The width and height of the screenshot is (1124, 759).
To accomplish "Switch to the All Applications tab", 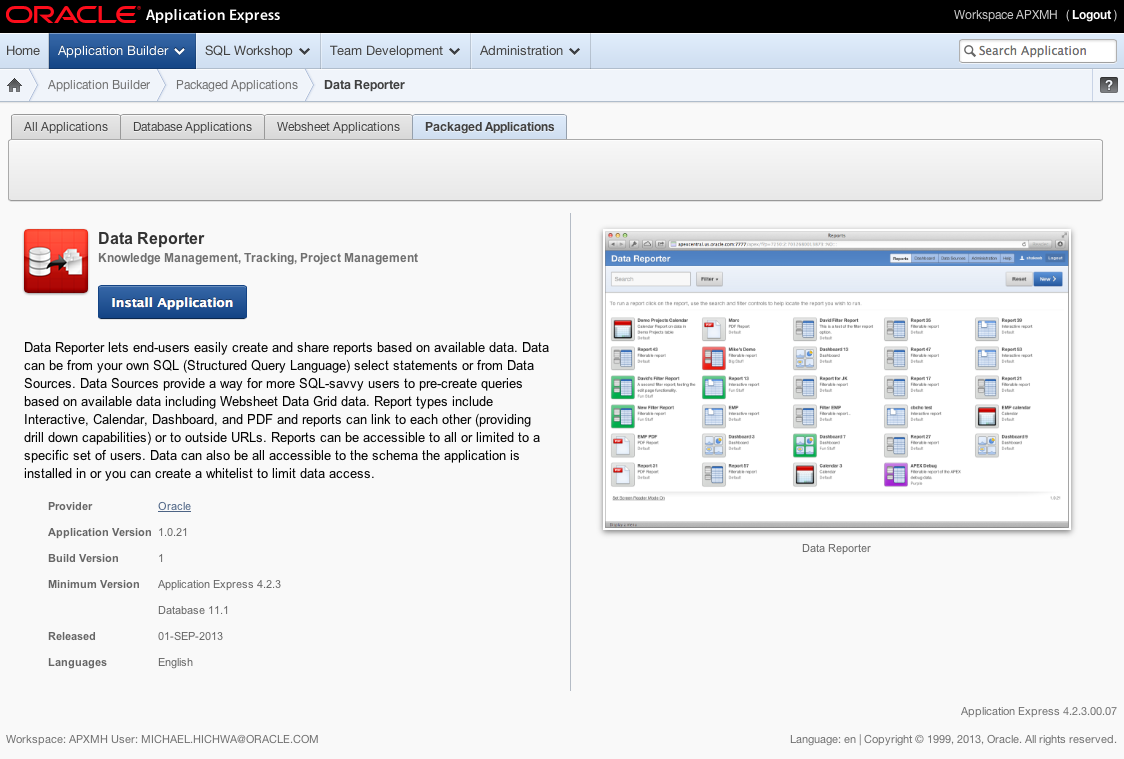I will coord(65,126).
